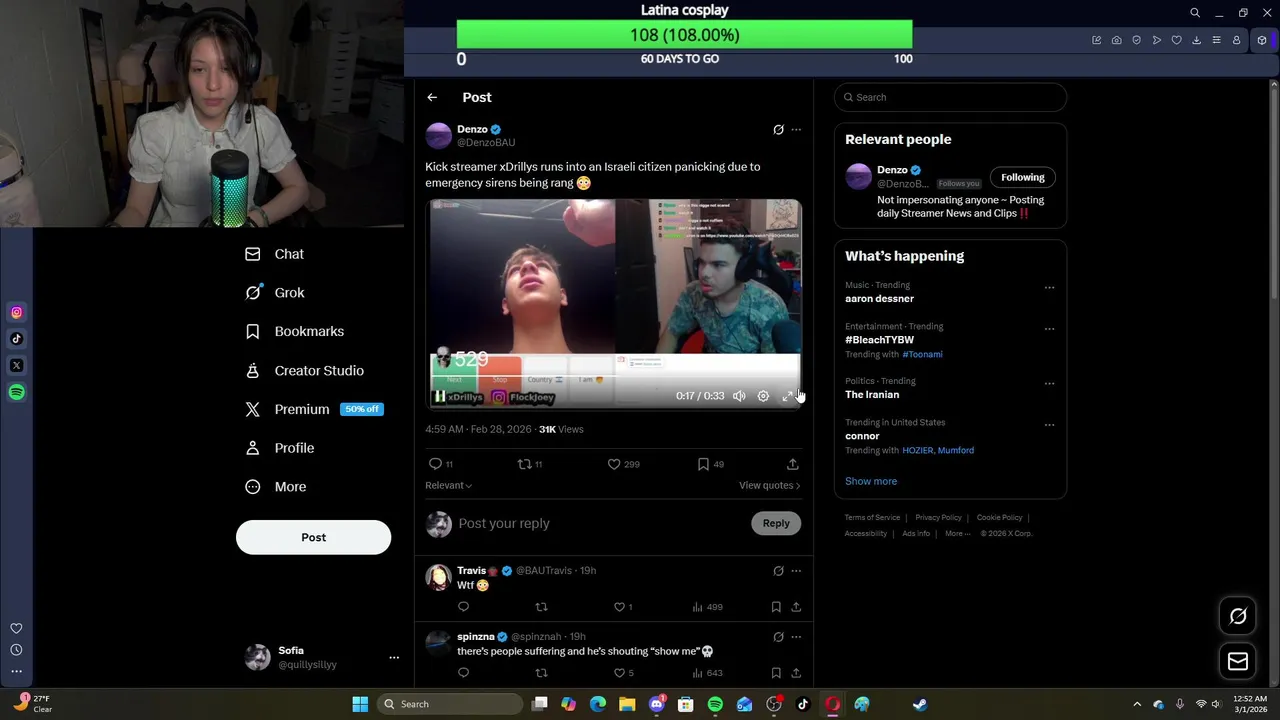Open Premium from the sidebar
This screenshot has height=720, width=1280.
[314, 409]
